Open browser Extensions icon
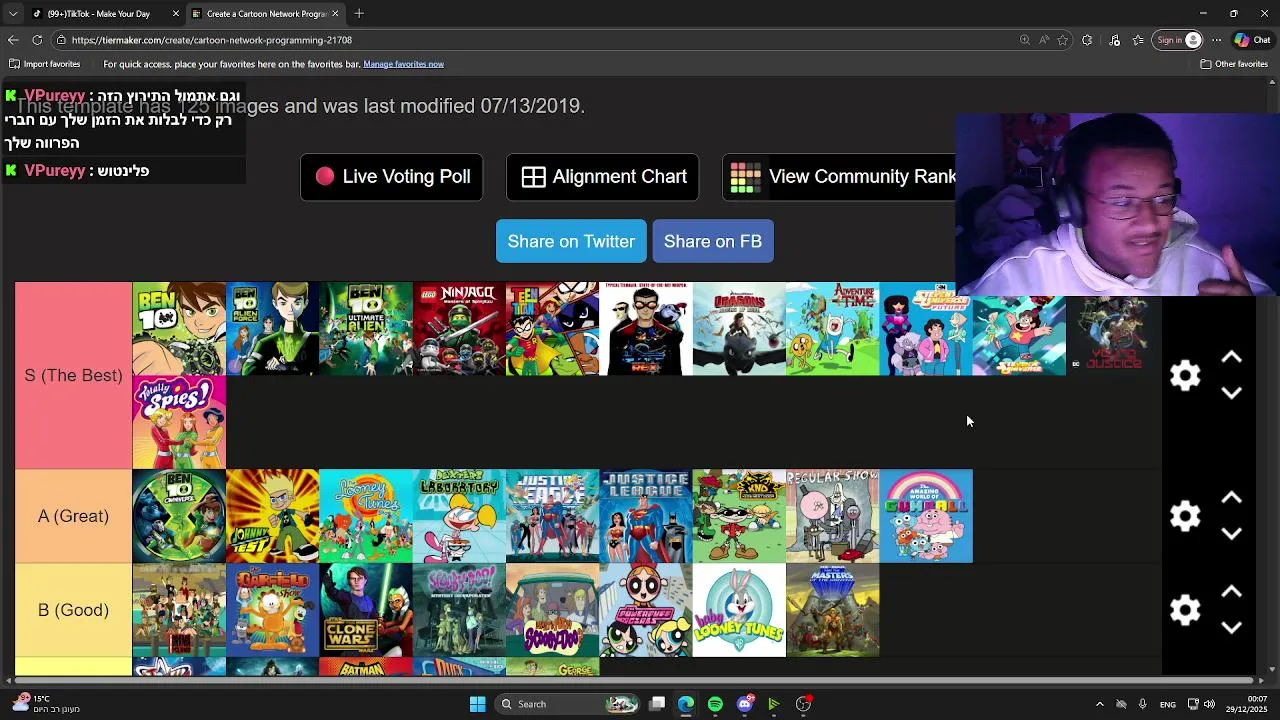Screen dimensions: 1280x720 pyautogui.click(x=1087, y=40)
